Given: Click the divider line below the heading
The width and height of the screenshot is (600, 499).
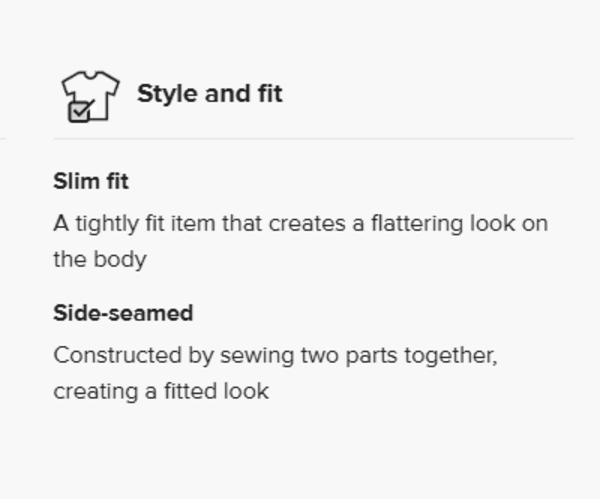Looking at the screenshot, I should pyautogui.click(x=314, y=139).
